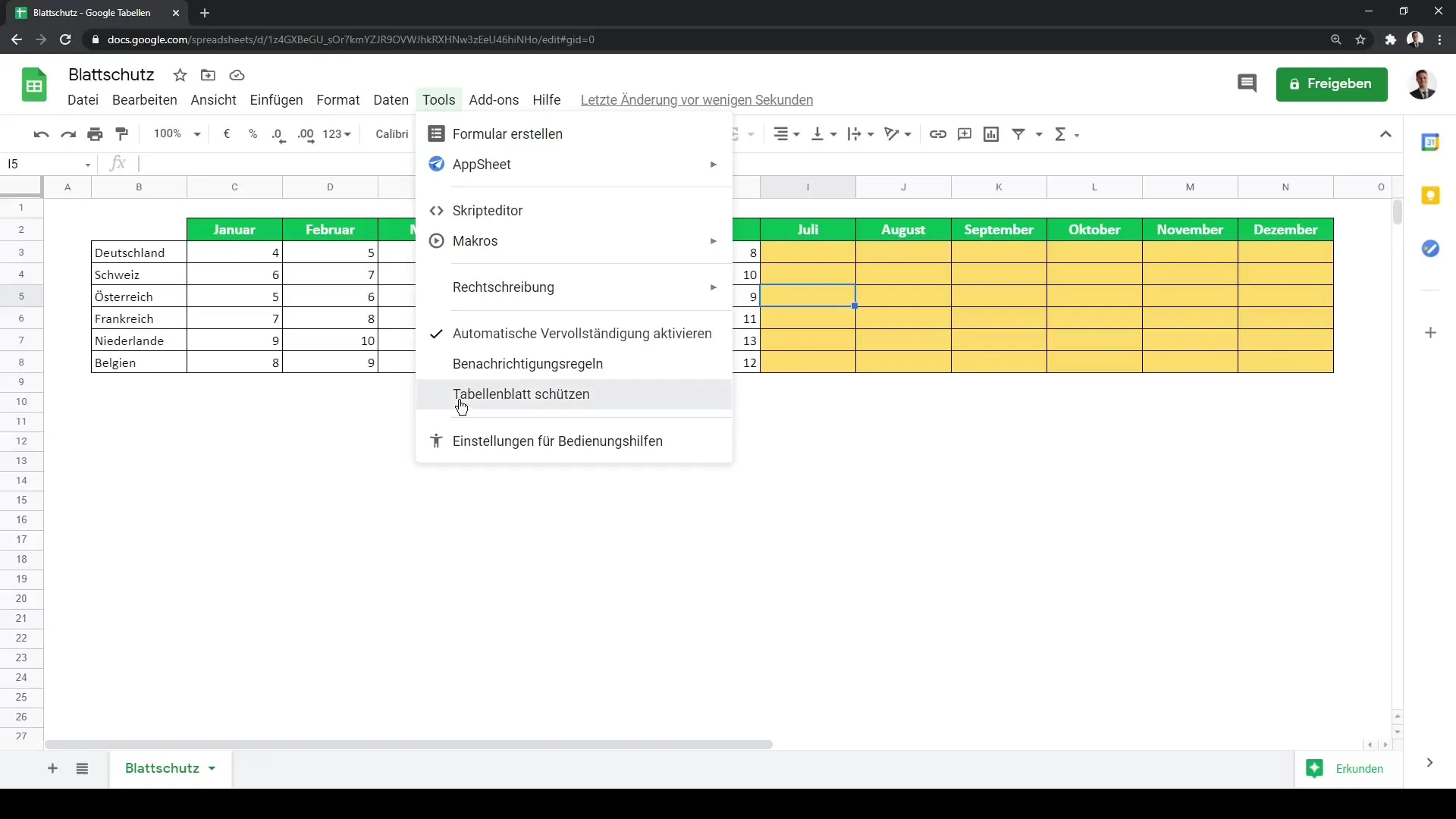Activate the paint format roller
Image resolution: width=1456 pixels, height=819 pixels.
(x=121, y=134)
